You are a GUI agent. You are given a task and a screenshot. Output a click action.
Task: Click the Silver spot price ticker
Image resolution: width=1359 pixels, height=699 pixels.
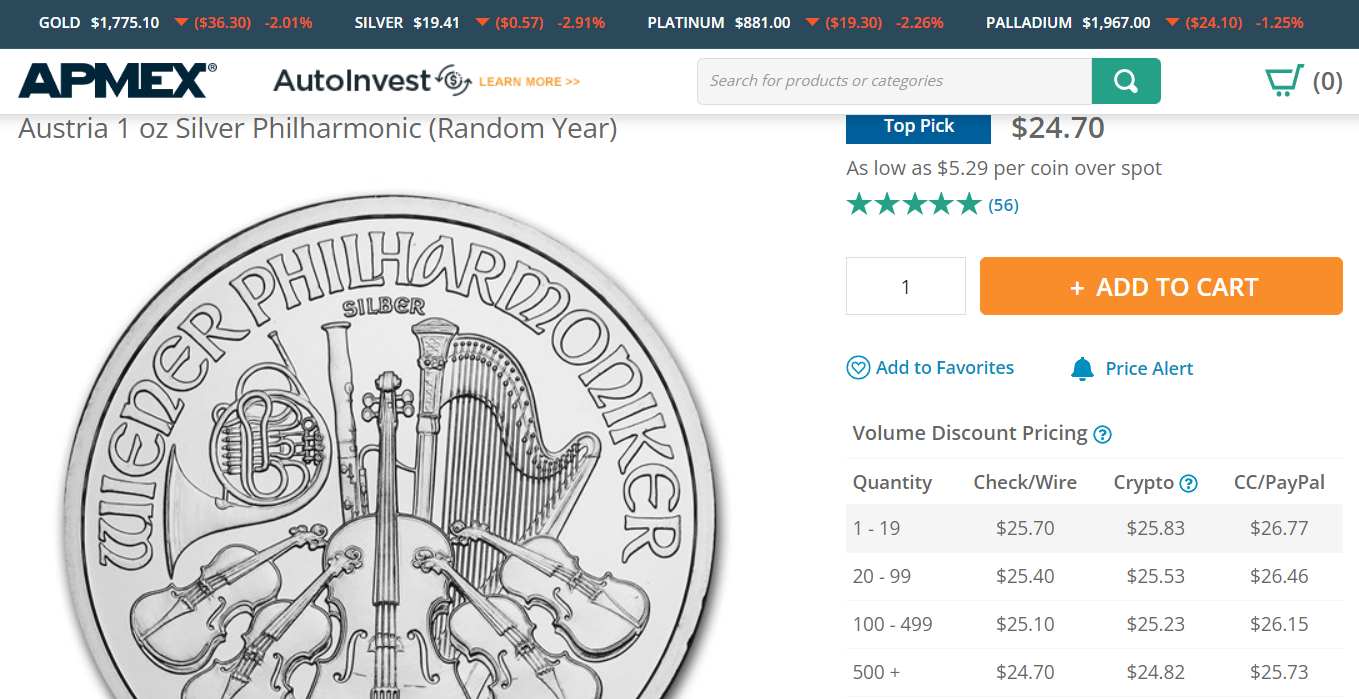coord(479,22)
